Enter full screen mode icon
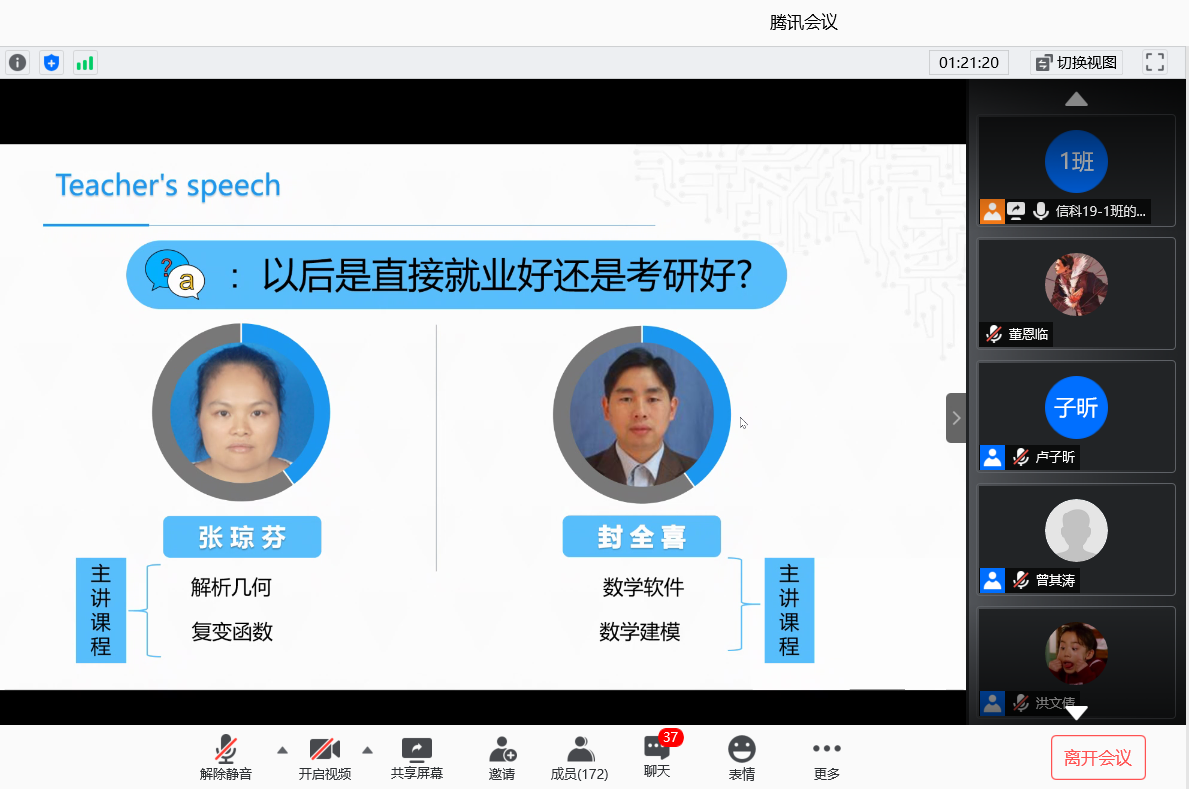Viewport: 1189px width, 789px height. 1155,62
